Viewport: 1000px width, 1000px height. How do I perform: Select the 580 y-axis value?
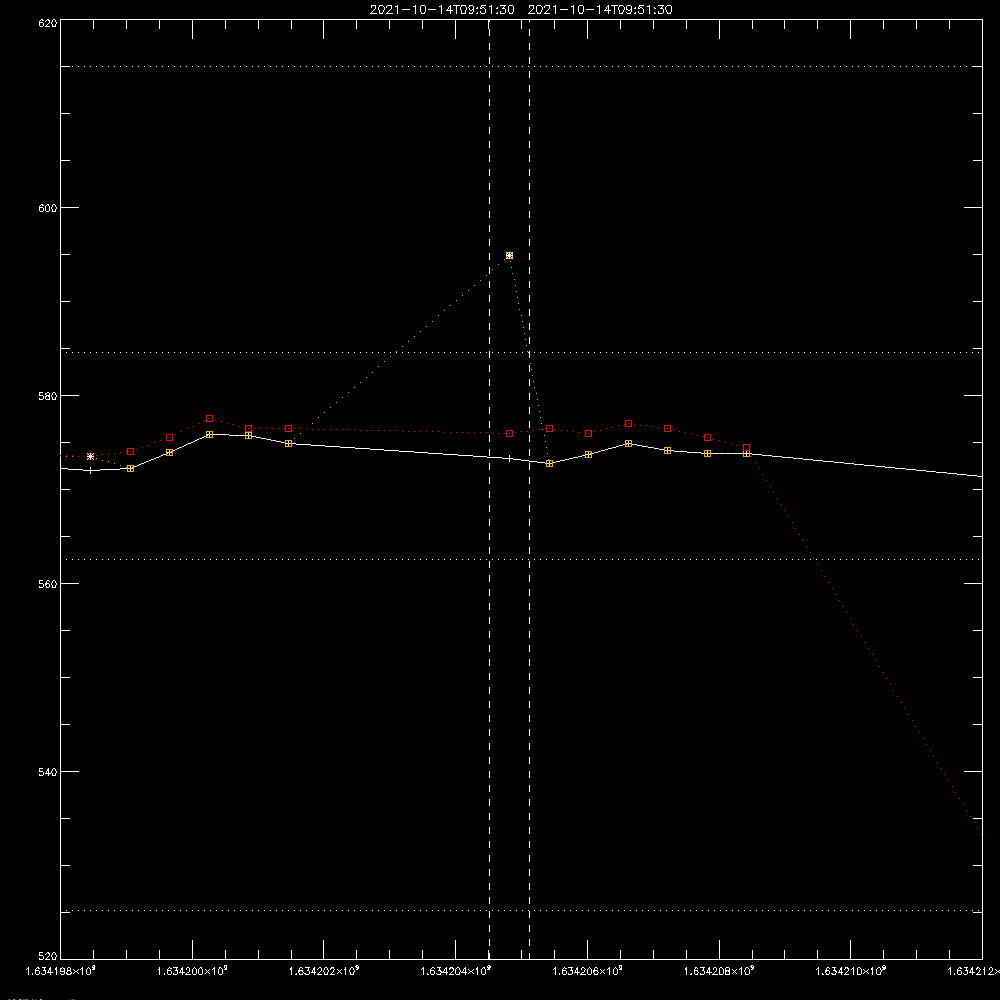click(48, 396)
